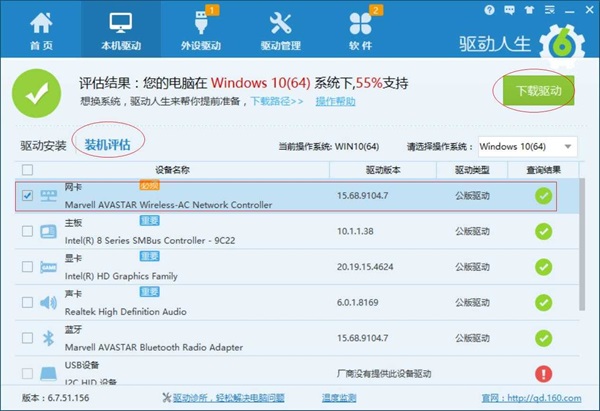Image resolution: width=600 pixels, height=411 pixels.
Task: Open the 软件 tab
Action: (360, 31)
